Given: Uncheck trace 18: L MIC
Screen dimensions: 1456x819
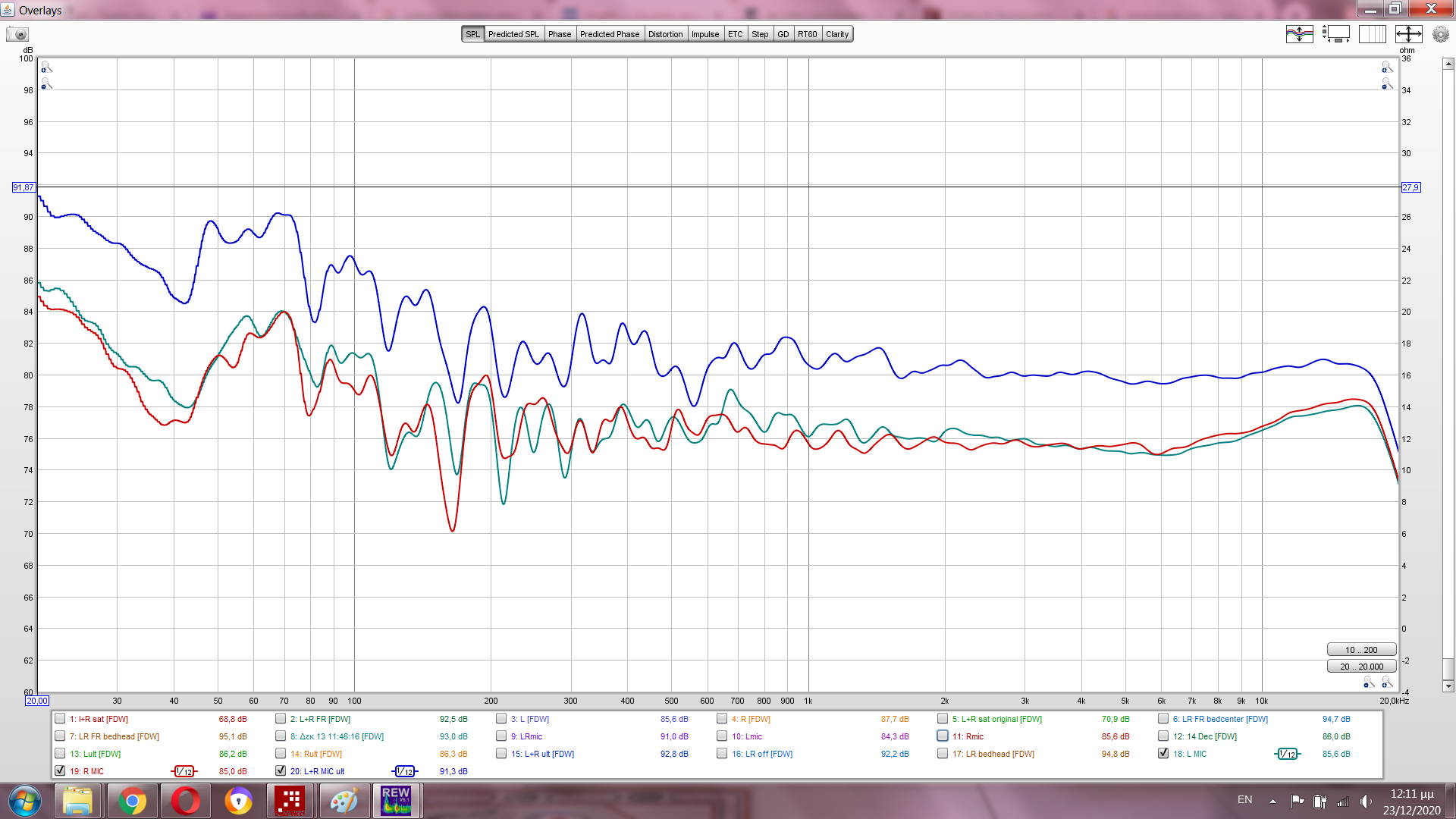Looking at the screenshot, I should pos(1163,753).
